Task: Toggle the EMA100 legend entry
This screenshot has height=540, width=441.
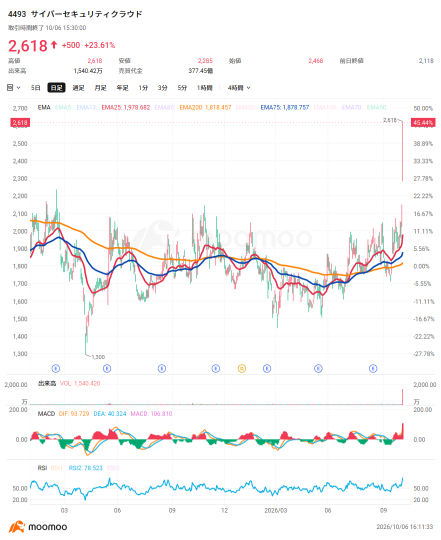Action: tap(325, 107)
